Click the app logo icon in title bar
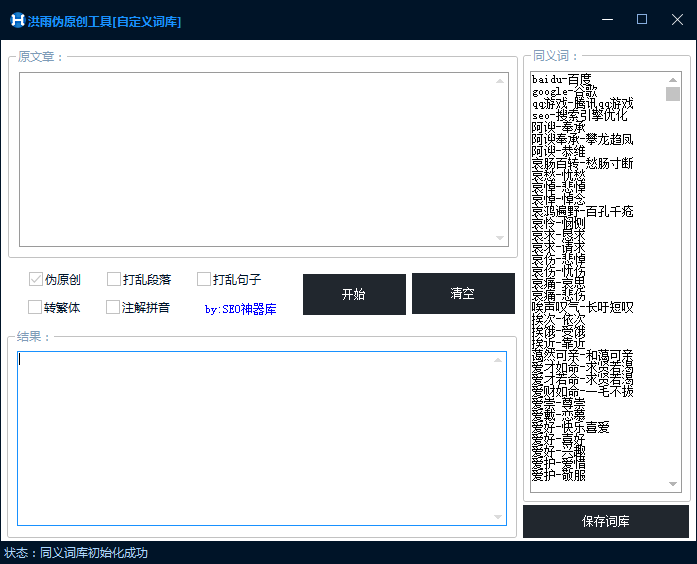Image resolution: width=697 pixels, height=564 pixels. (17, 20)
